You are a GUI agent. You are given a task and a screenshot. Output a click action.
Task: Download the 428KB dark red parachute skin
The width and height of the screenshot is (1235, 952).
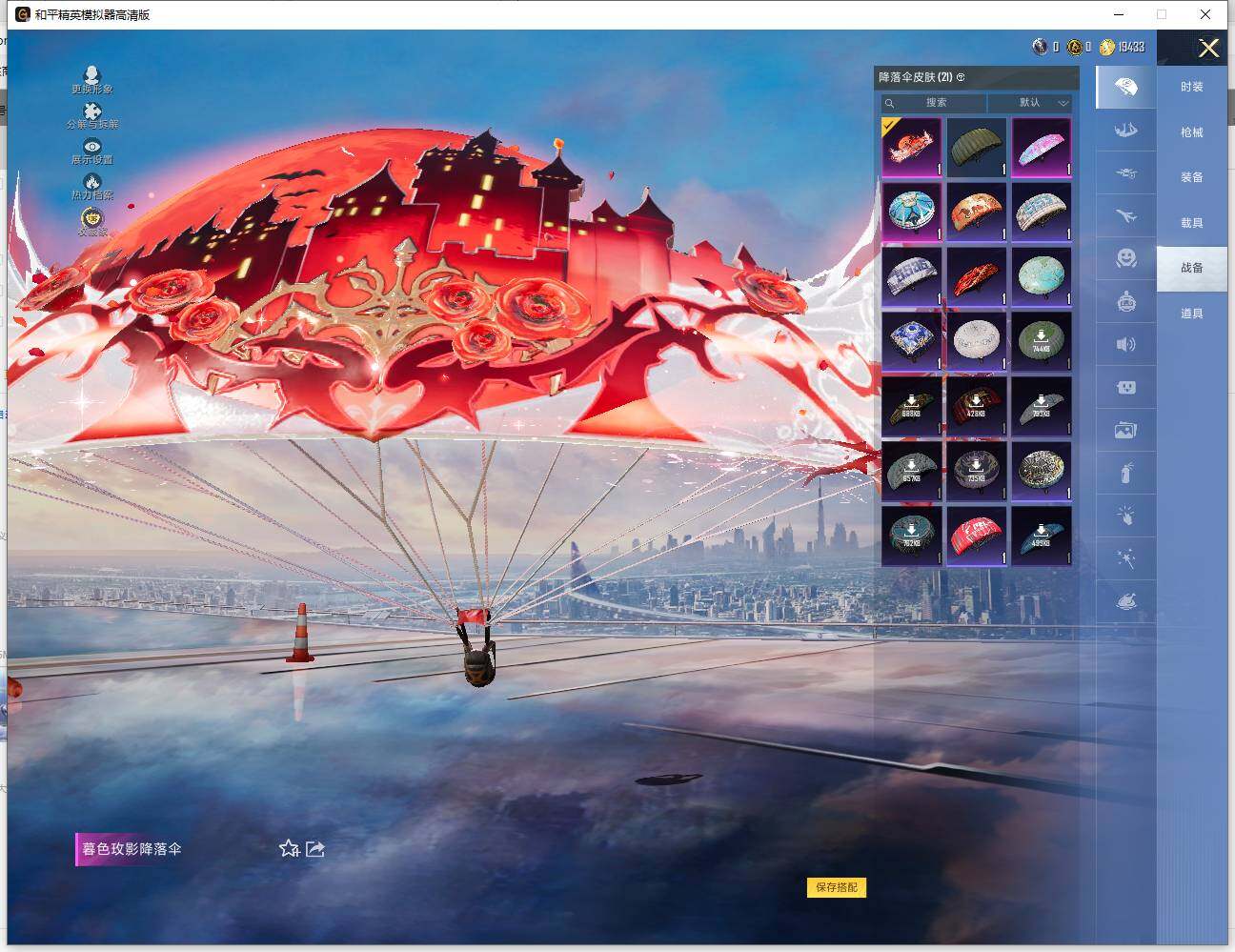977,406
